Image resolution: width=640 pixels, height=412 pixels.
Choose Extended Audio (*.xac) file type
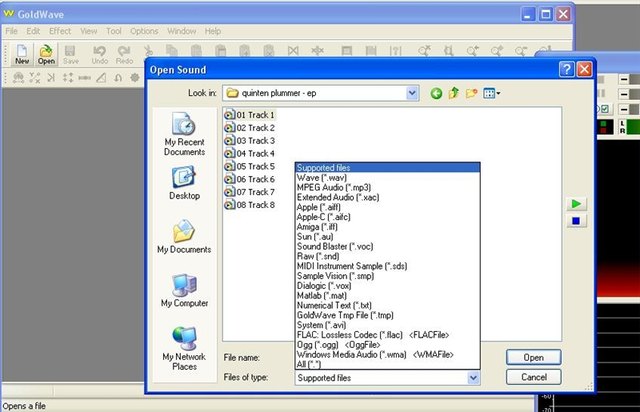pyautogui.click(x=387, y=197)
